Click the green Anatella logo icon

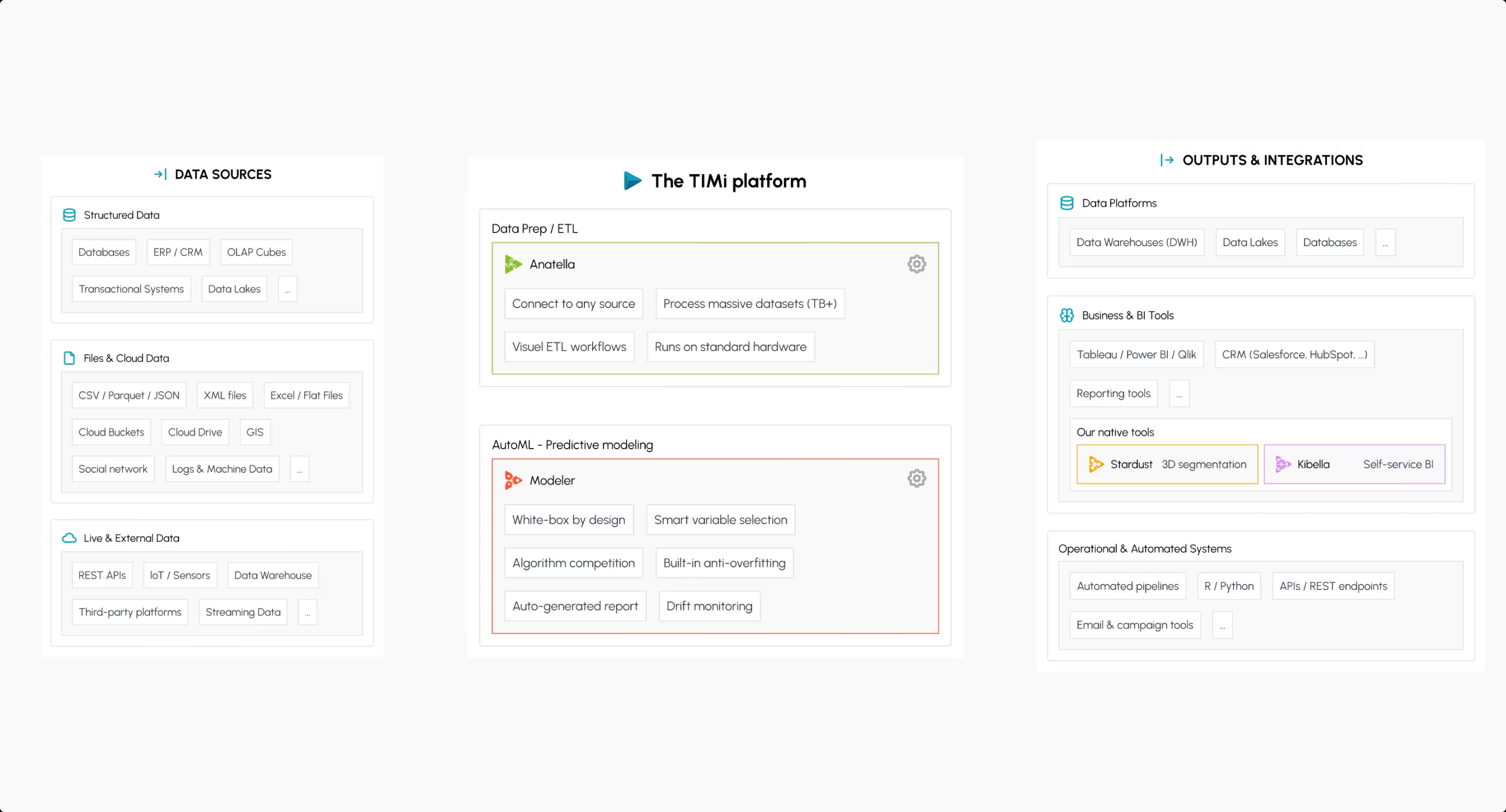click(x=513, y=264)
